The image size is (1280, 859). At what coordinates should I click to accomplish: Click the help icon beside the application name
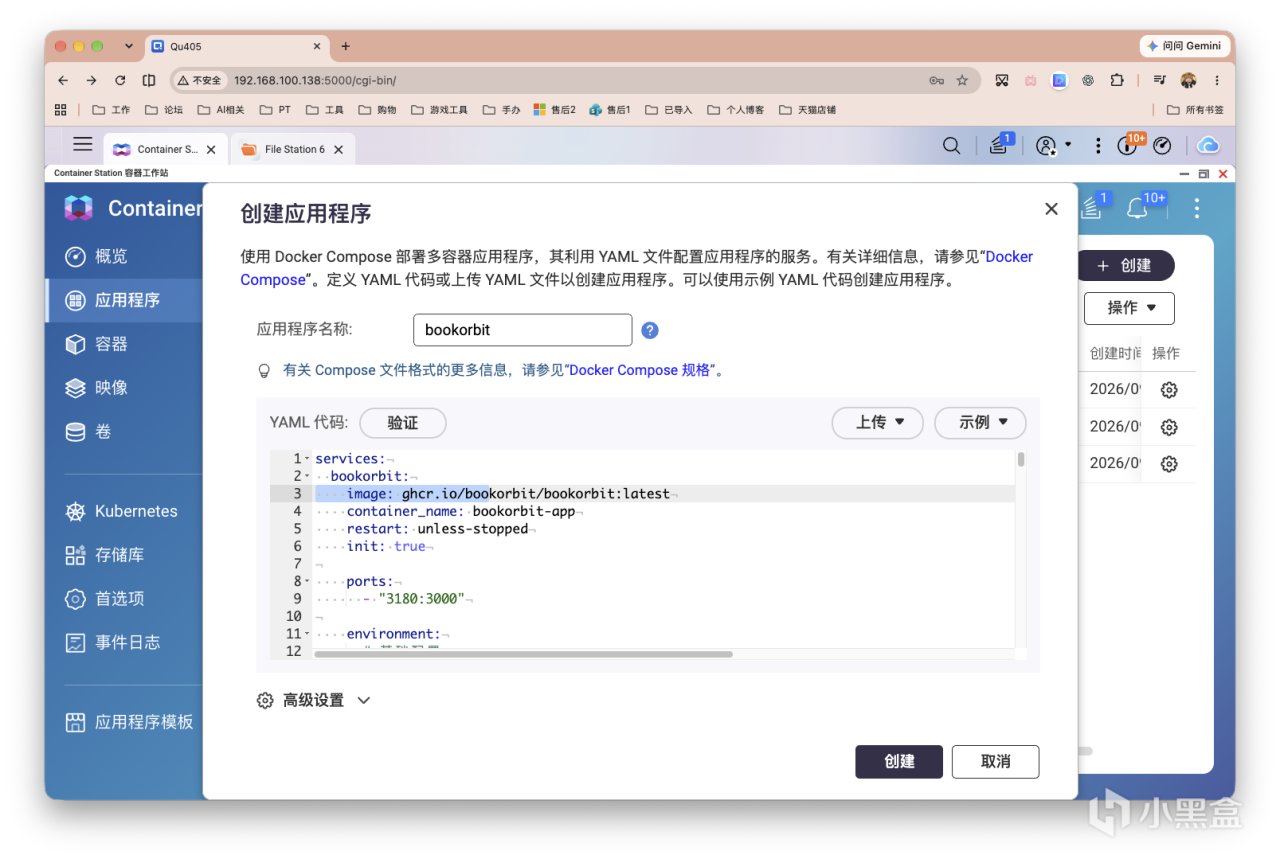click(x=650, y=330)
